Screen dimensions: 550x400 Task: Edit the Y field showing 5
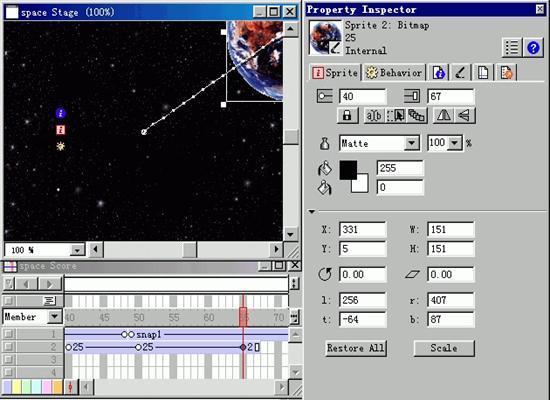coord(362,249)
